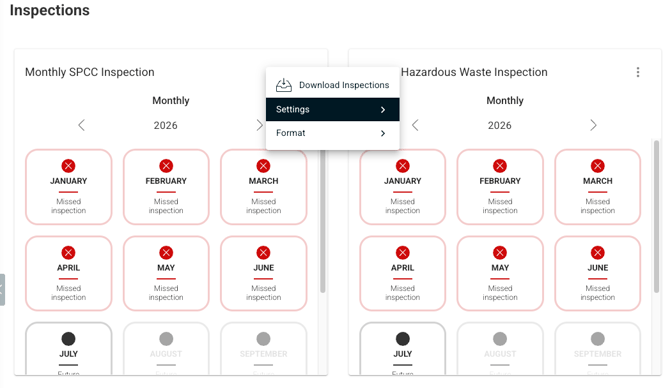This screenshot has height=388, width=670.
Task: Click red X icon on SPCC January card
Action: [68, 166]
